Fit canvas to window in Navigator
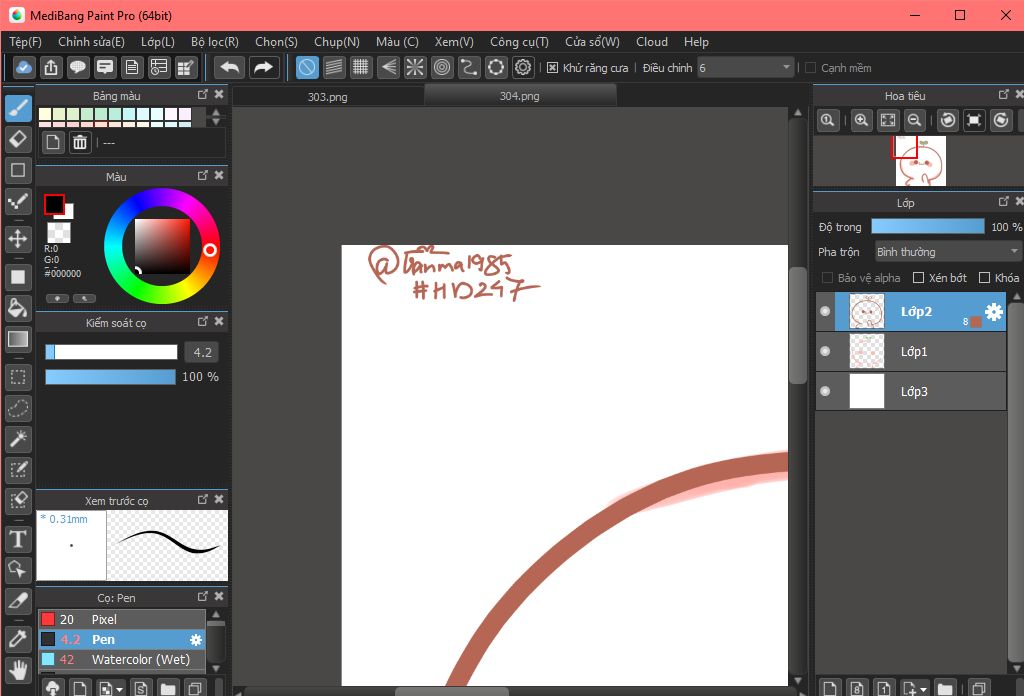 (888, 120)
